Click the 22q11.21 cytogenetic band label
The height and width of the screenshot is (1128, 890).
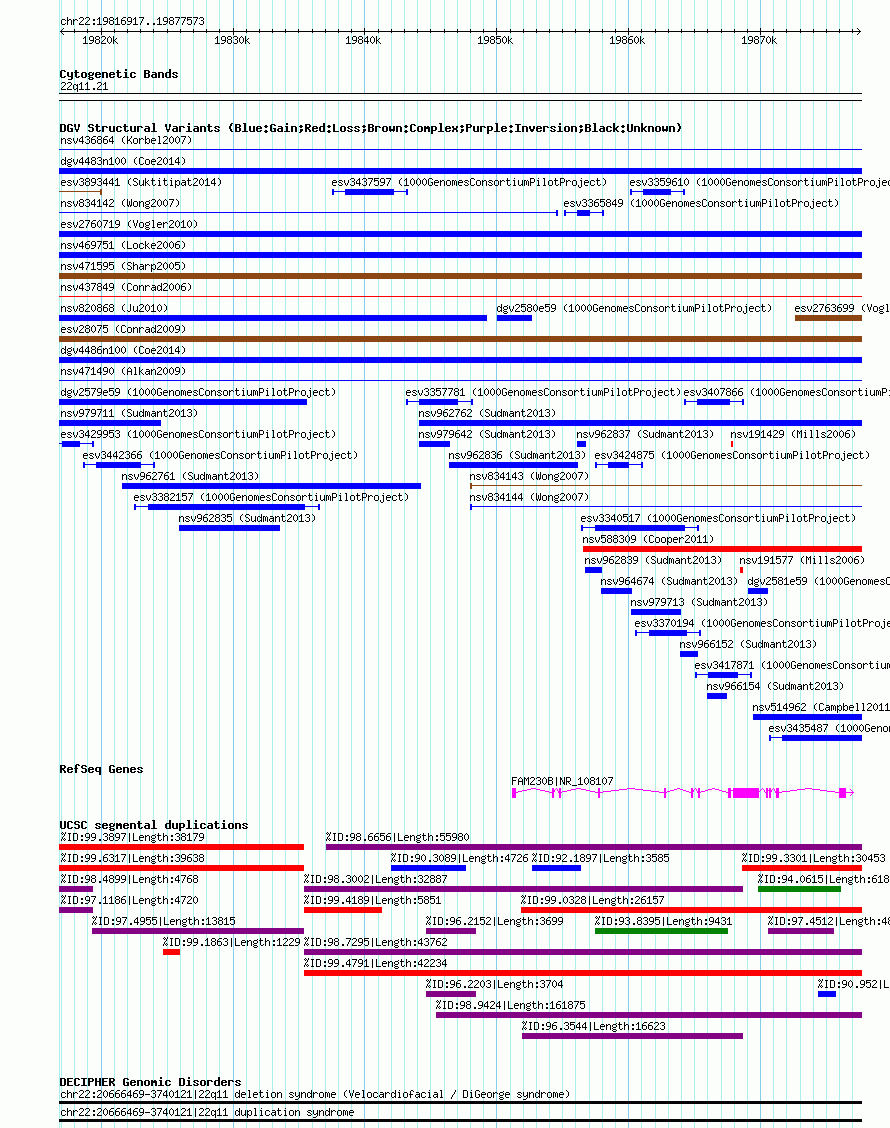pos(84,86)
